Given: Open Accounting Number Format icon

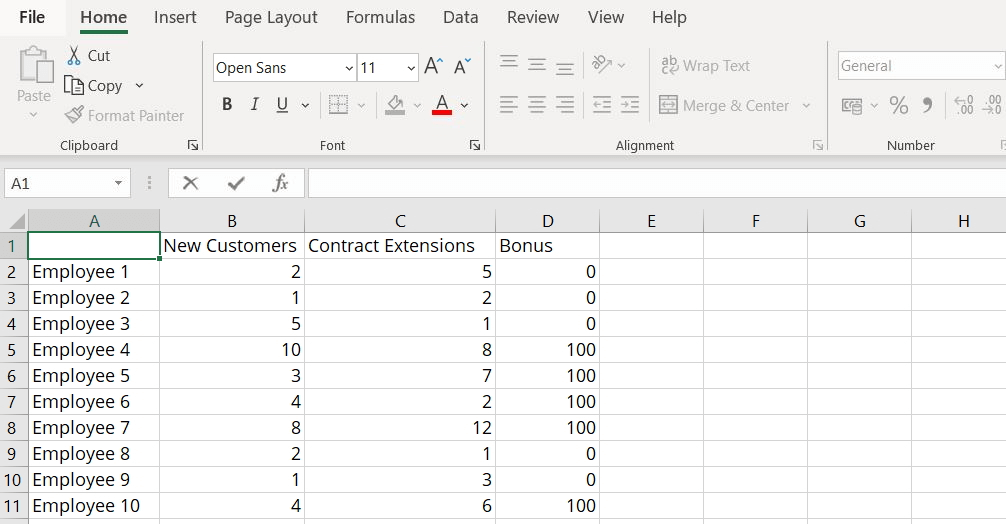Looking at the screenshot, I should point(851,105).
